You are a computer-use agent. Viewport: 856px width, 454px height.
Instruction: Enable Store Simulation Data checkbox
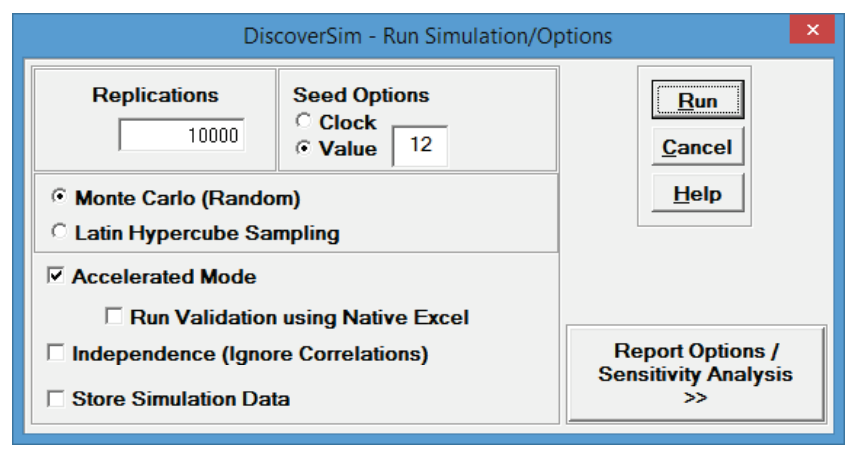pyautogui.click(x=56, y=399)
